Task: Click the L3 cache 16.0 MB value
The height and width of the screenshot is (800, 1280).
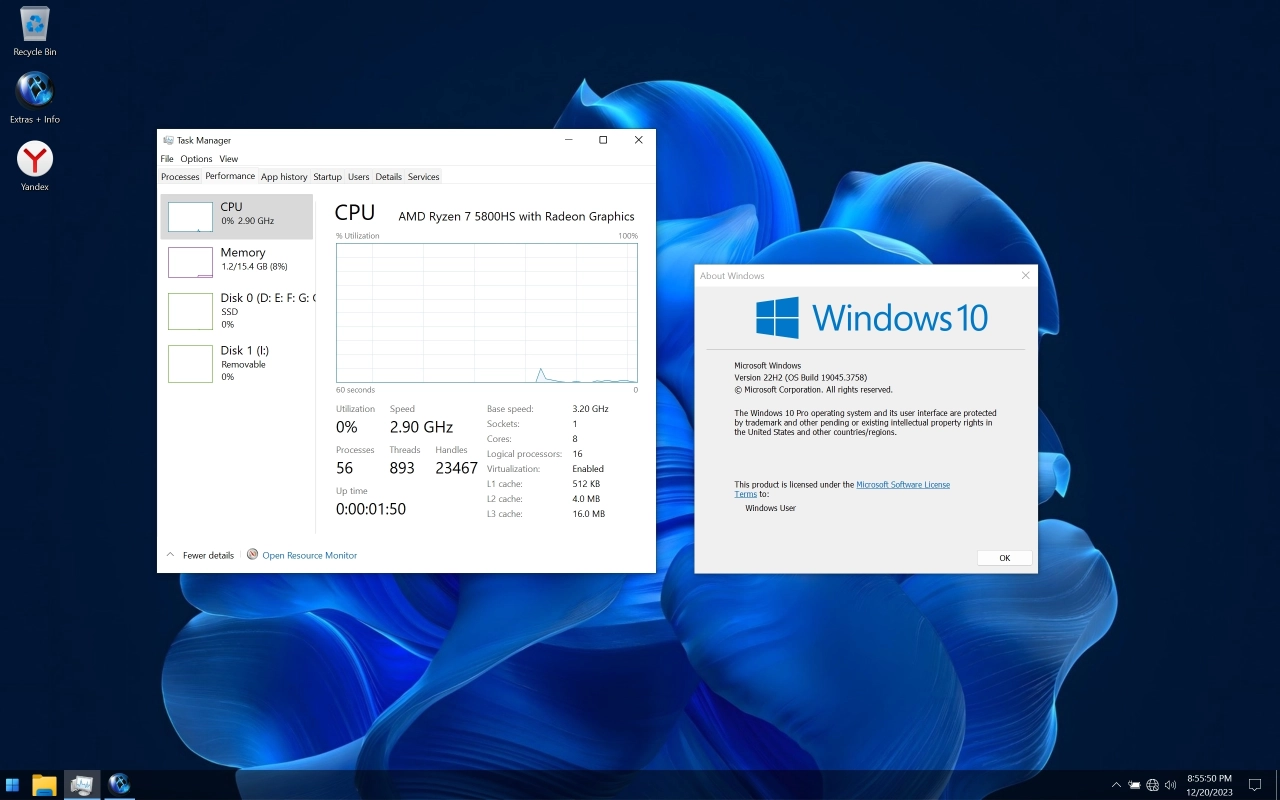Action: pos(588,514)
